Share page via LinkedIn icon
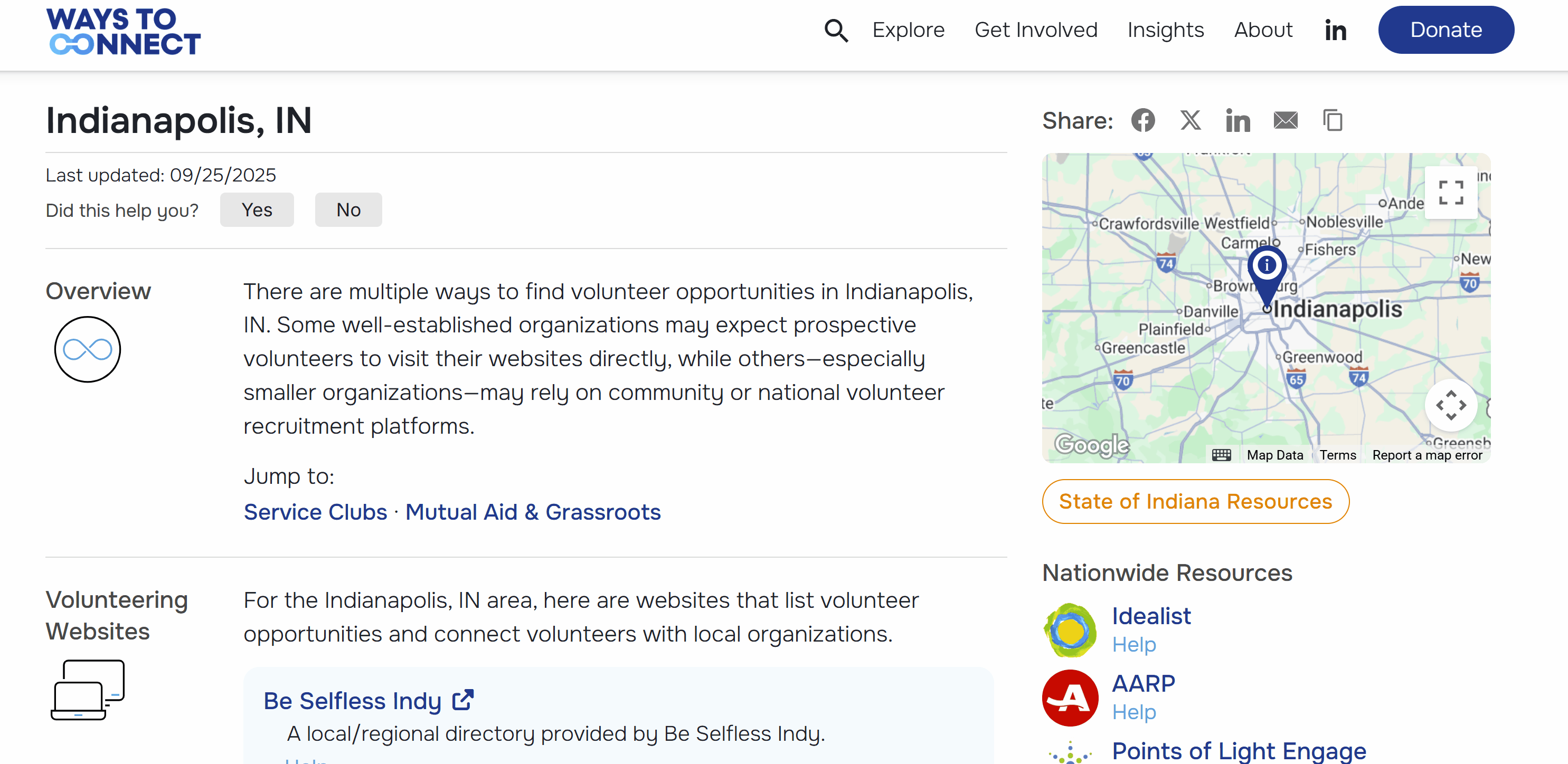The width and height of the screenshot is (1568, 764). tap(1238, 120)
